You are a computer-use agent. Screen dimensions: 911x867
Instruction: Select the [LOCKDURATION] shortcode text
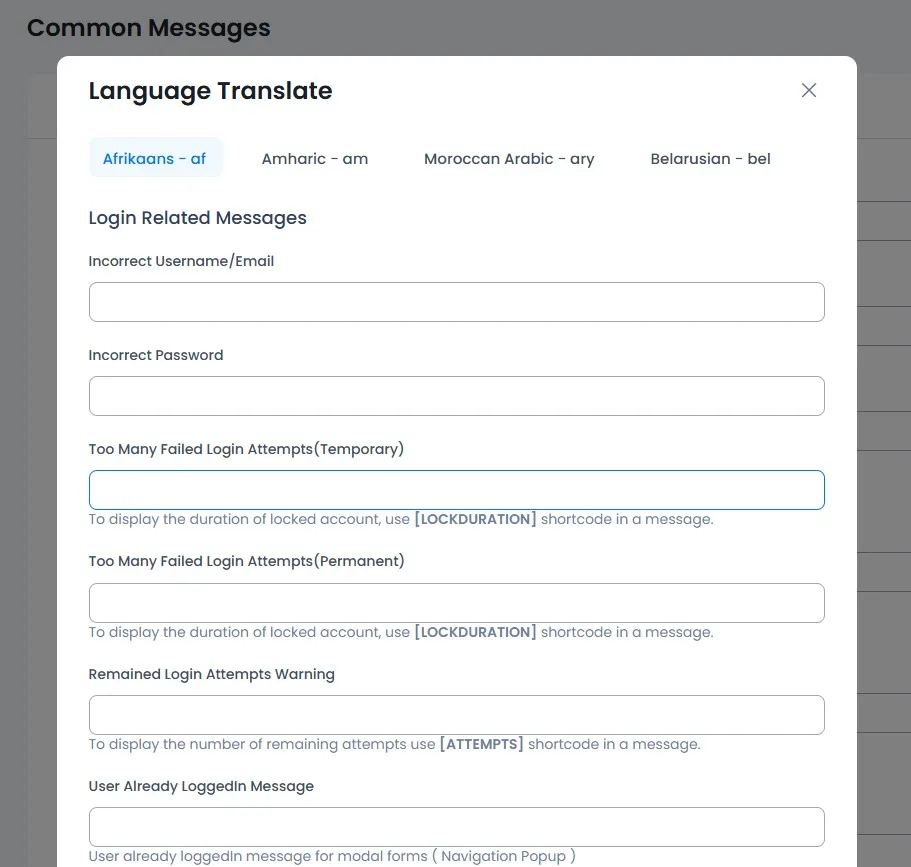pos(475,519)
